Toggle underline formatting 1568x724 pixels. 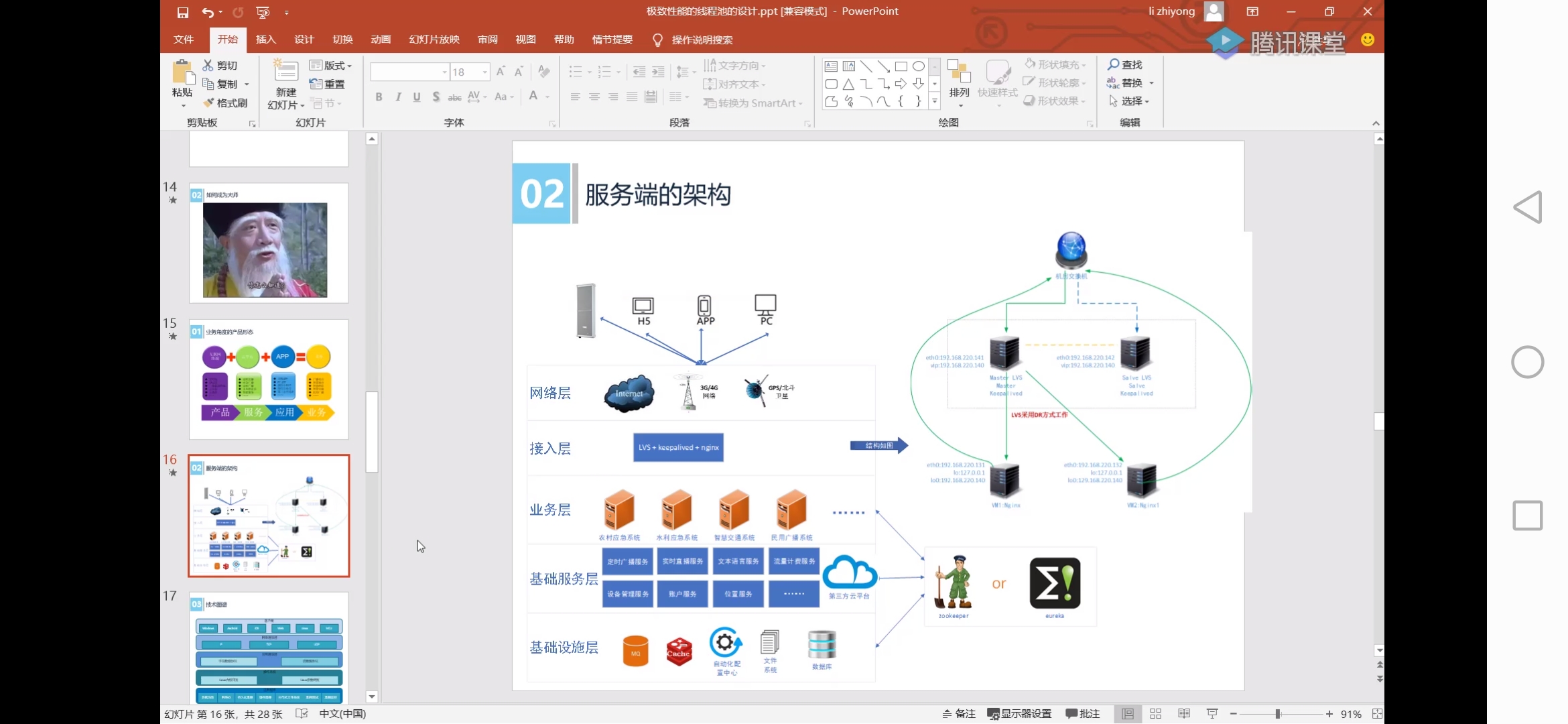[416, 97]
